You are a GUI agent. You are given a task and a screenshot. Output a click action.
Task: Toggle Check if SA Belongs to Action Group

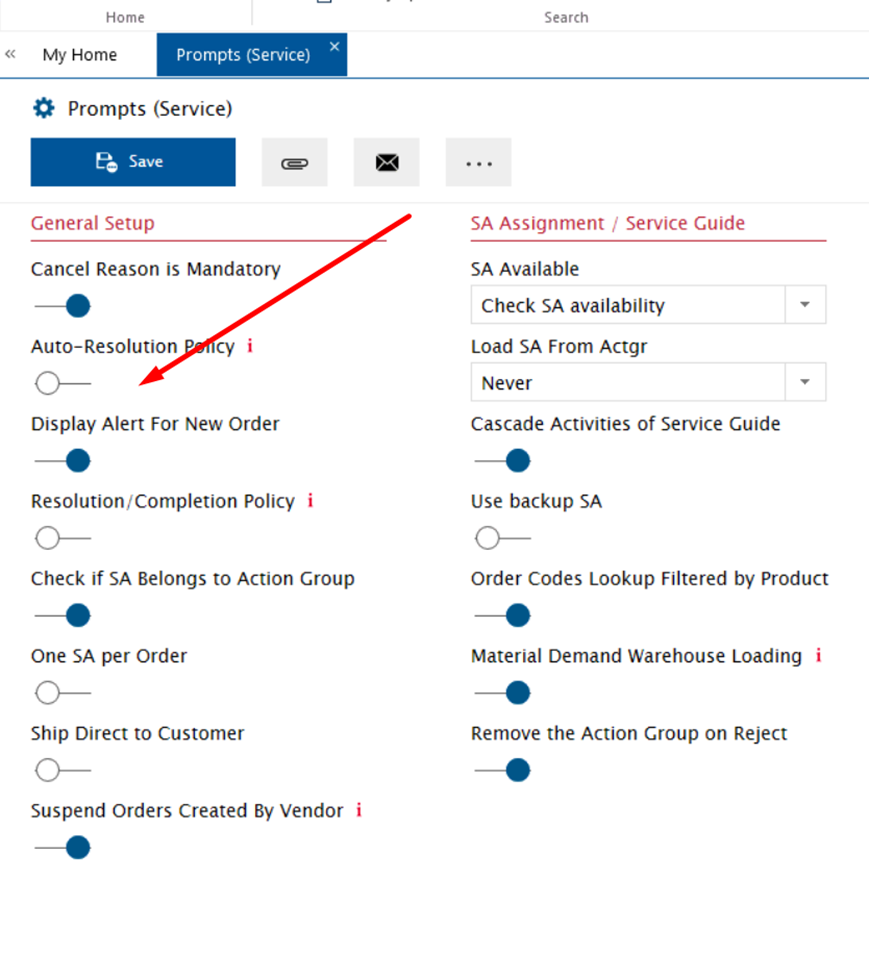pos(63,615)
